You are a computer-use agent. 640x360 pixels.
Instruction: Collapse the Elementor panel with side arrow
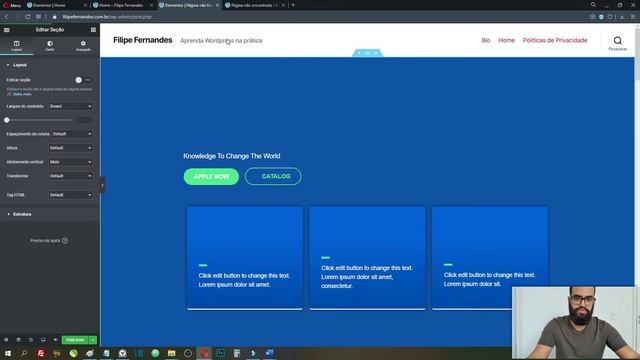pyautogui.click(x=102, y=185)
